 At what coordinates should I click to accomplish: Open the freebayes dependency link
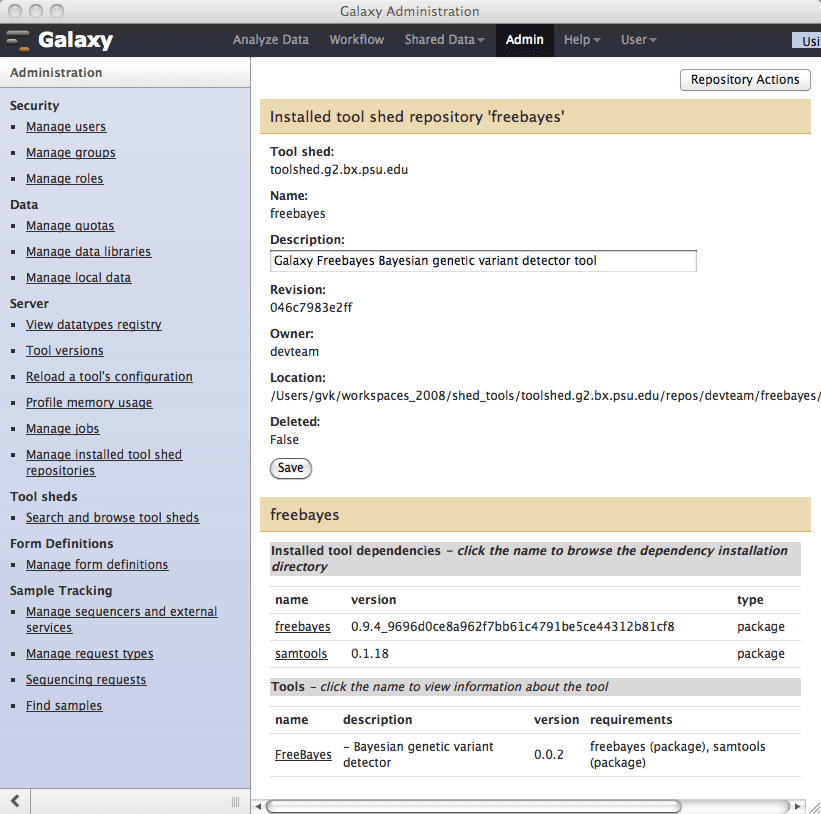tap(302, 627)
